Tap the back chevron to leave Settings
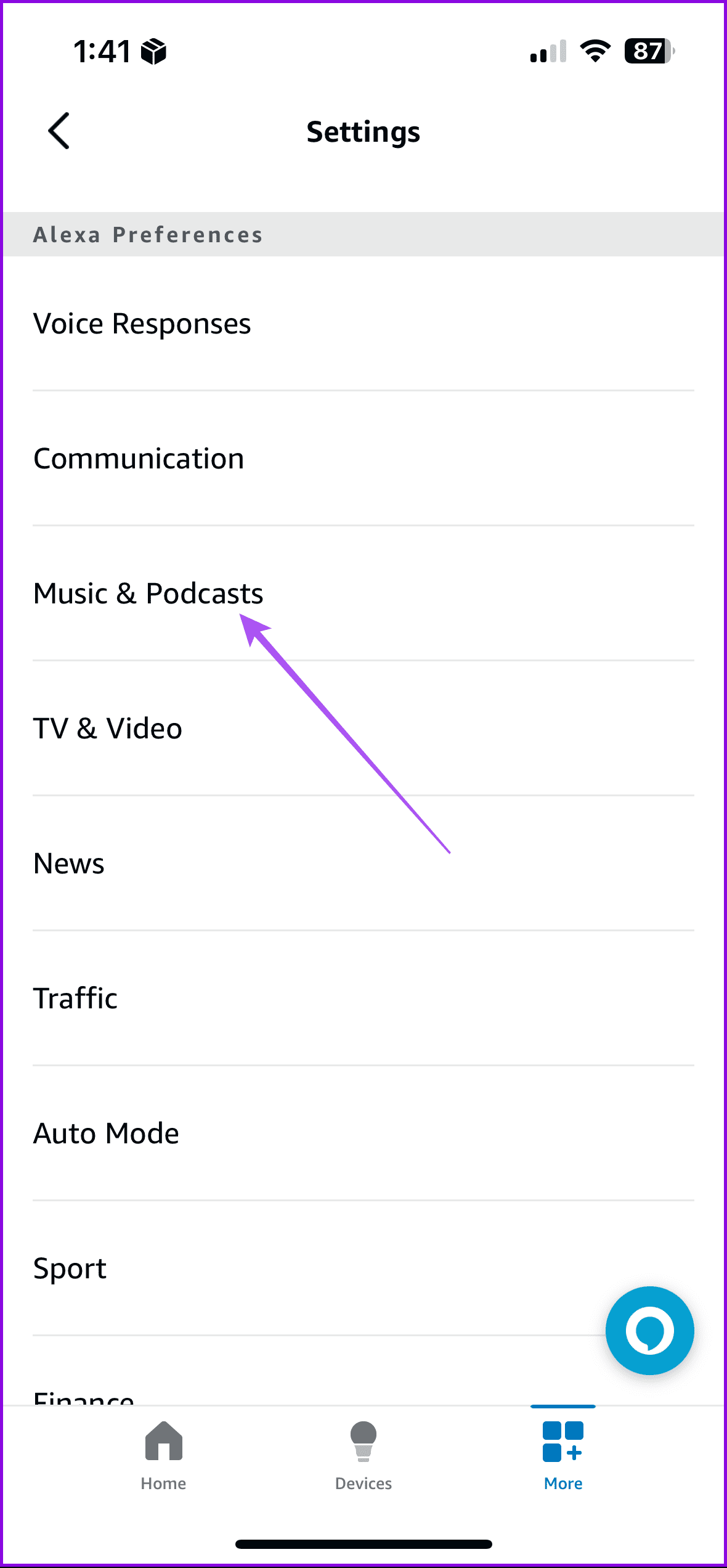The image size is (727, 1568). click(x=59, y=131)
